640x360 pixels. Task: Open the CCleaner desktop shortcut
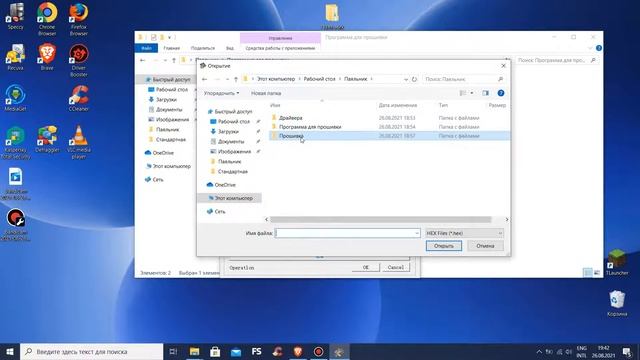coord(78,98)
